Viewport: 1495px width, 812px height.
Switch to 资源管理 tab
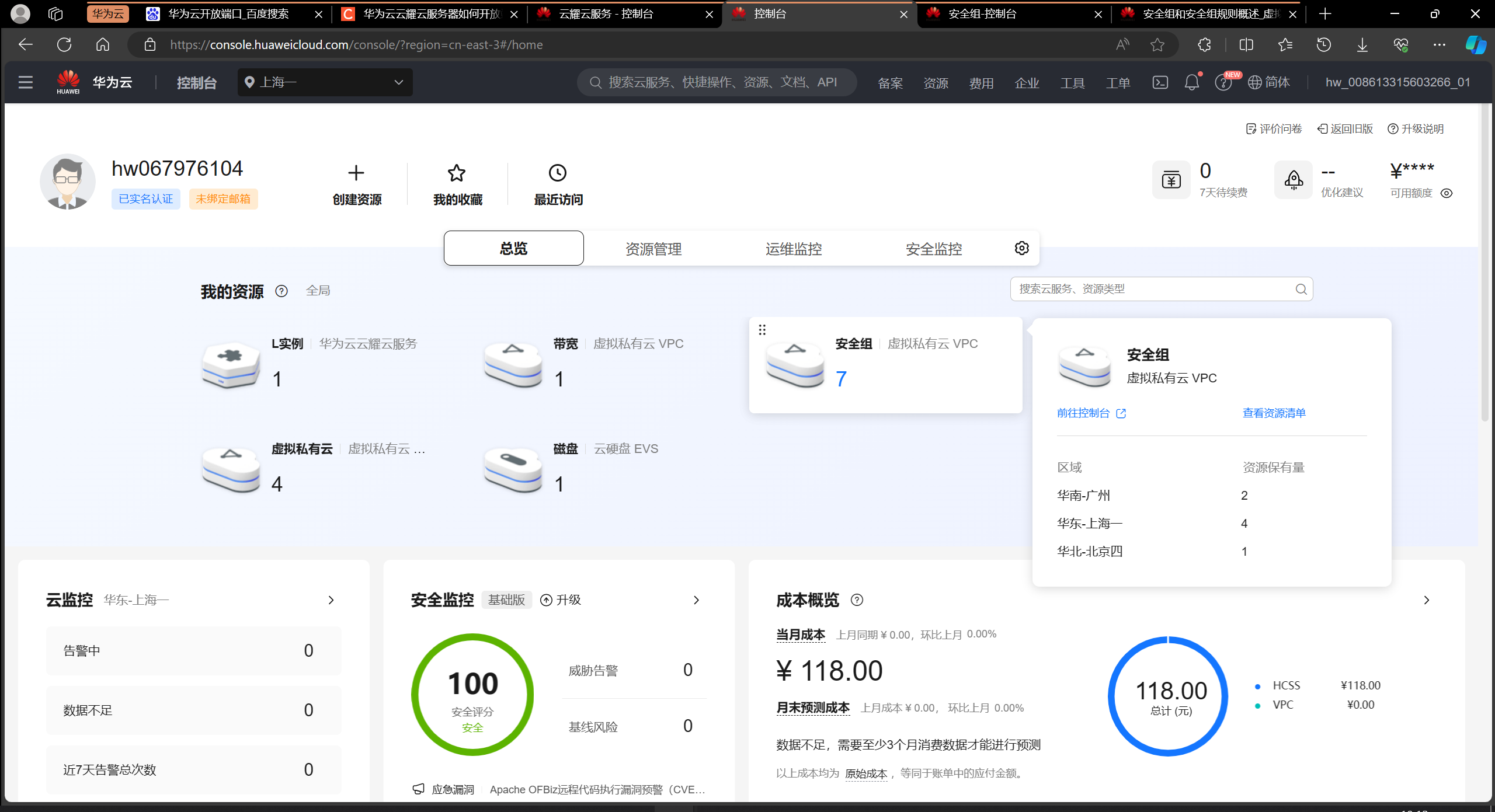pos(653,249)
